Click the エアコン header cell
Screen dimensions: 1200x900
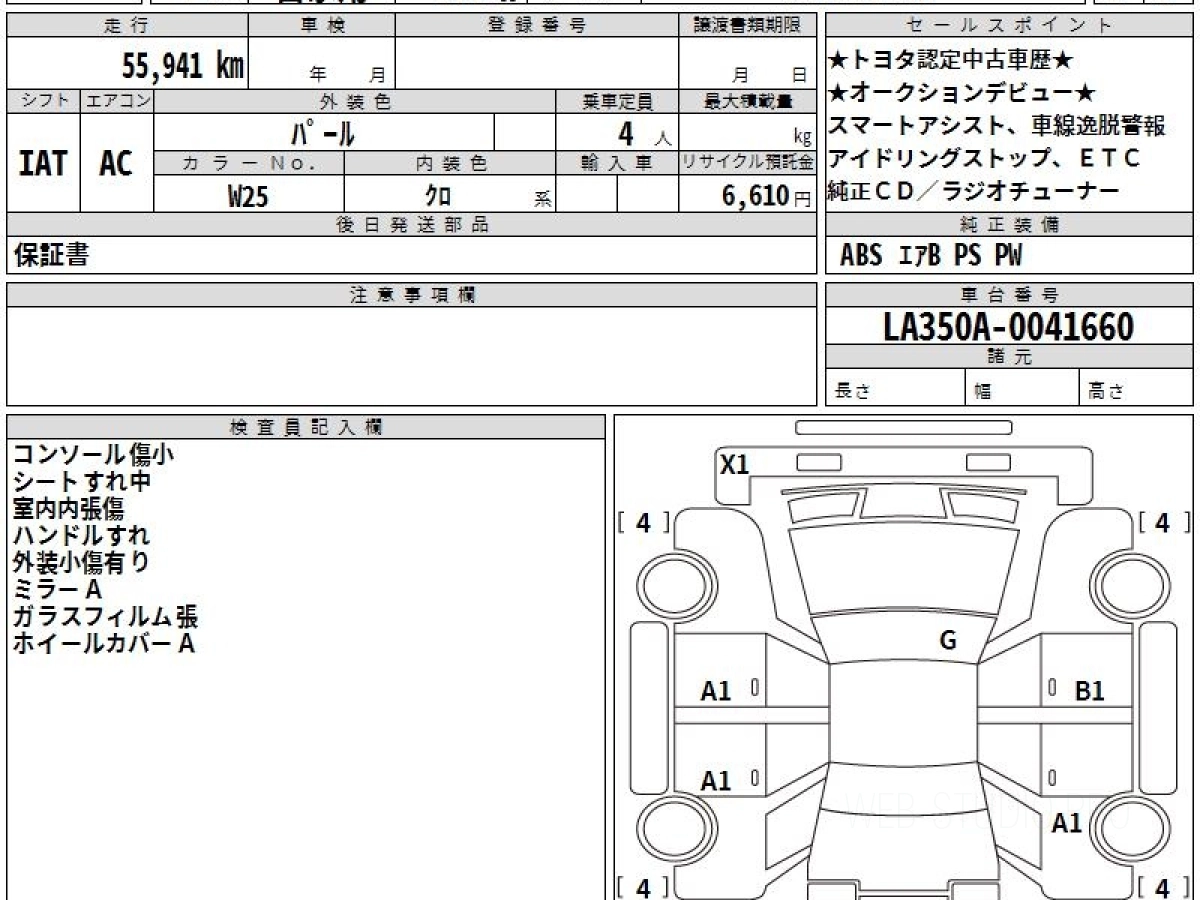pos(117,101)
